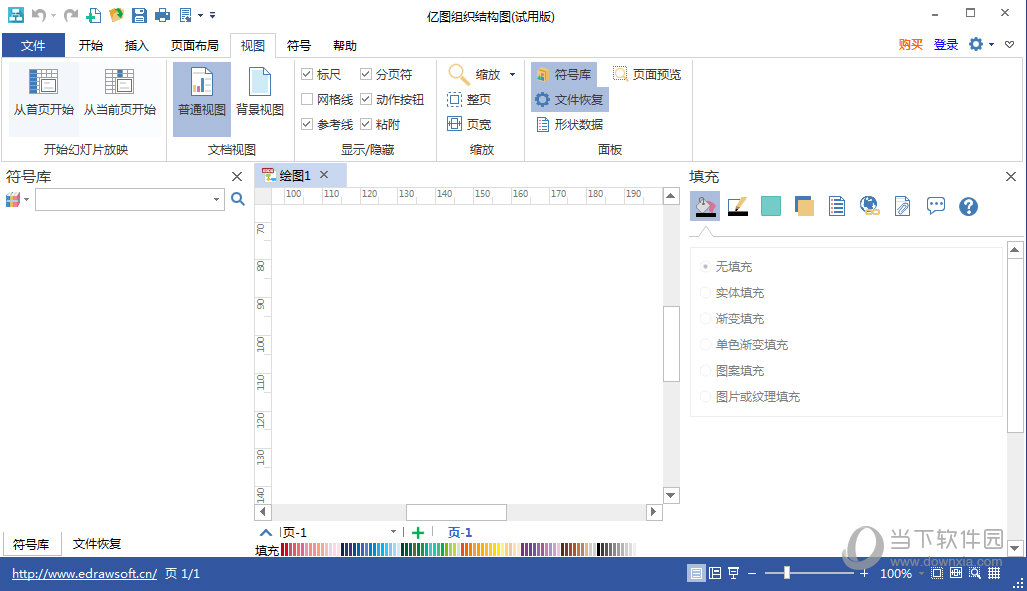Open the hyperlink panel icon with globe

coord(870,206)
